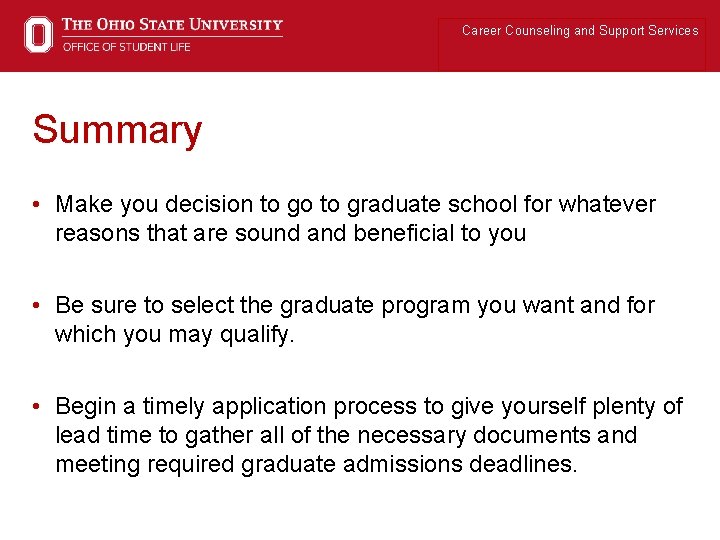The width and height of the screenshot is (720, 540).
Task: Click the line starting 'Make you decision'
Action: (355, 205)
